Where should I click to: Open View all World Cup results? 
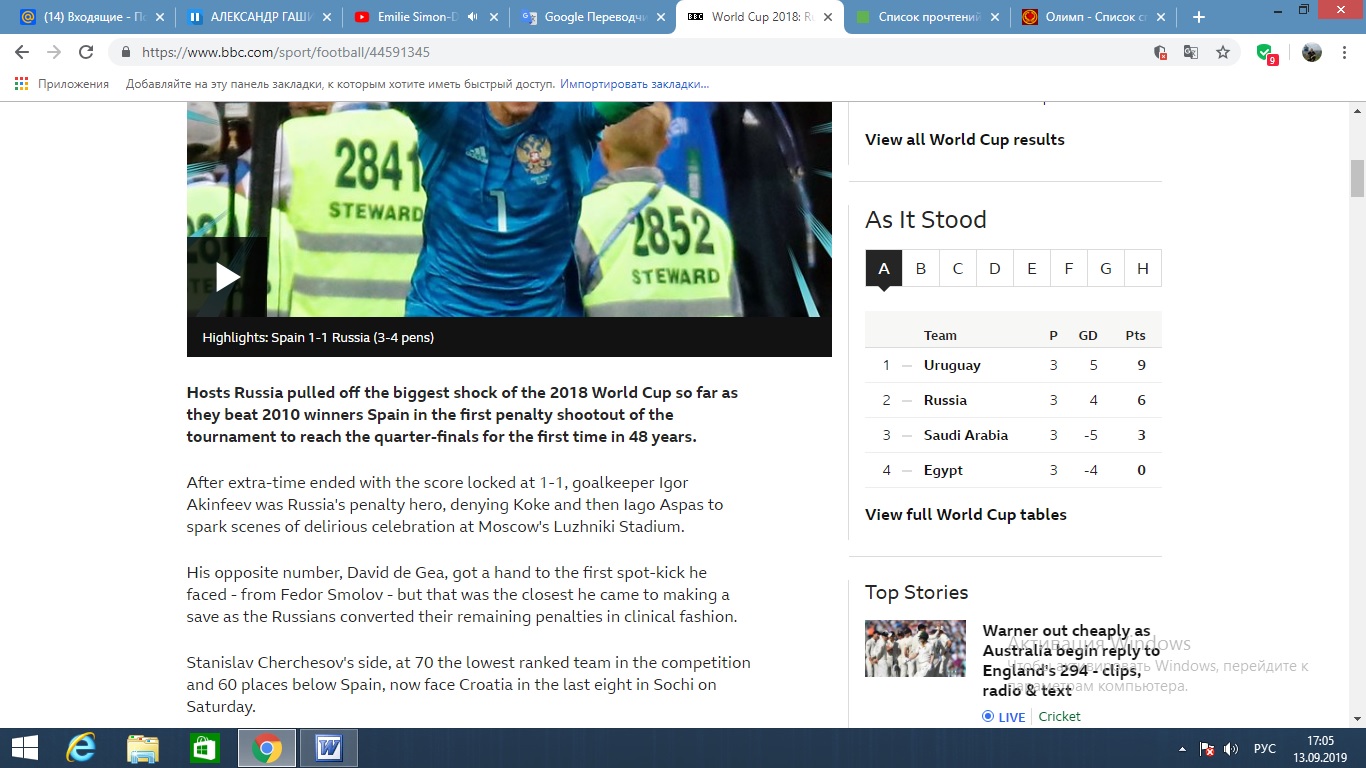(x=965, y=140)
